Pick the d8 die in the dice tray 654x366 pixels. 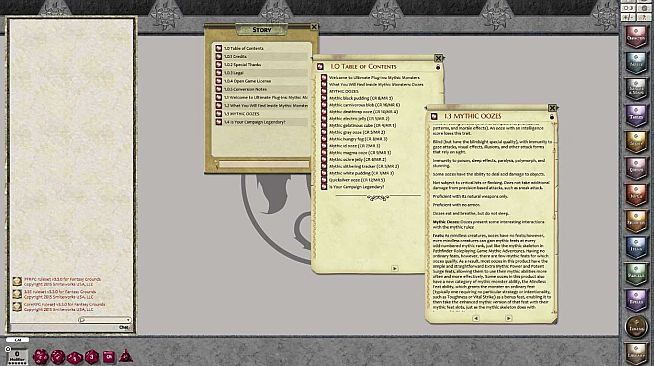(92, 357)
